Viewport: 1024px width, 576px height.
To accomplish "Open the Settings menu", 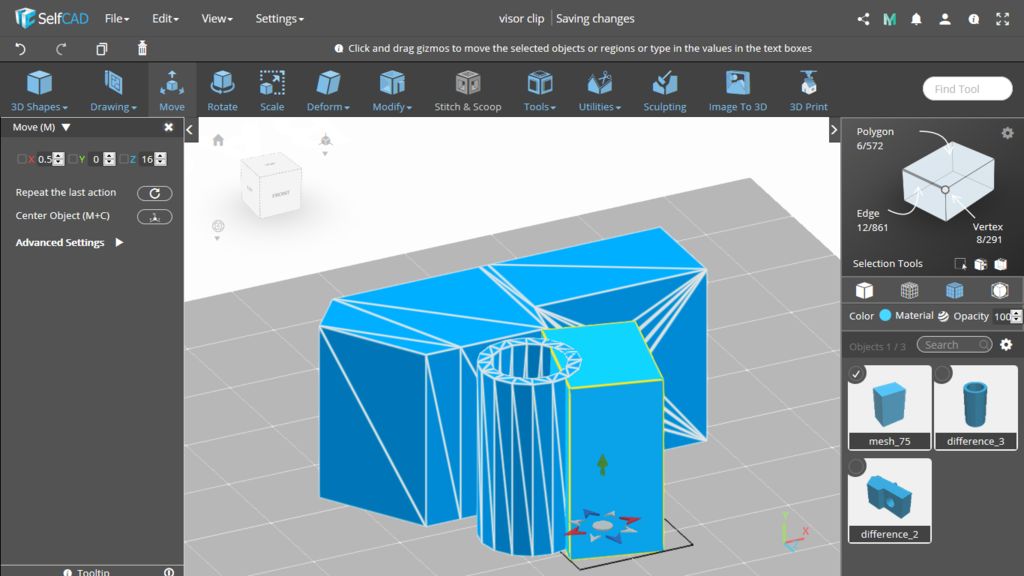I will click(x=279, y=18).
